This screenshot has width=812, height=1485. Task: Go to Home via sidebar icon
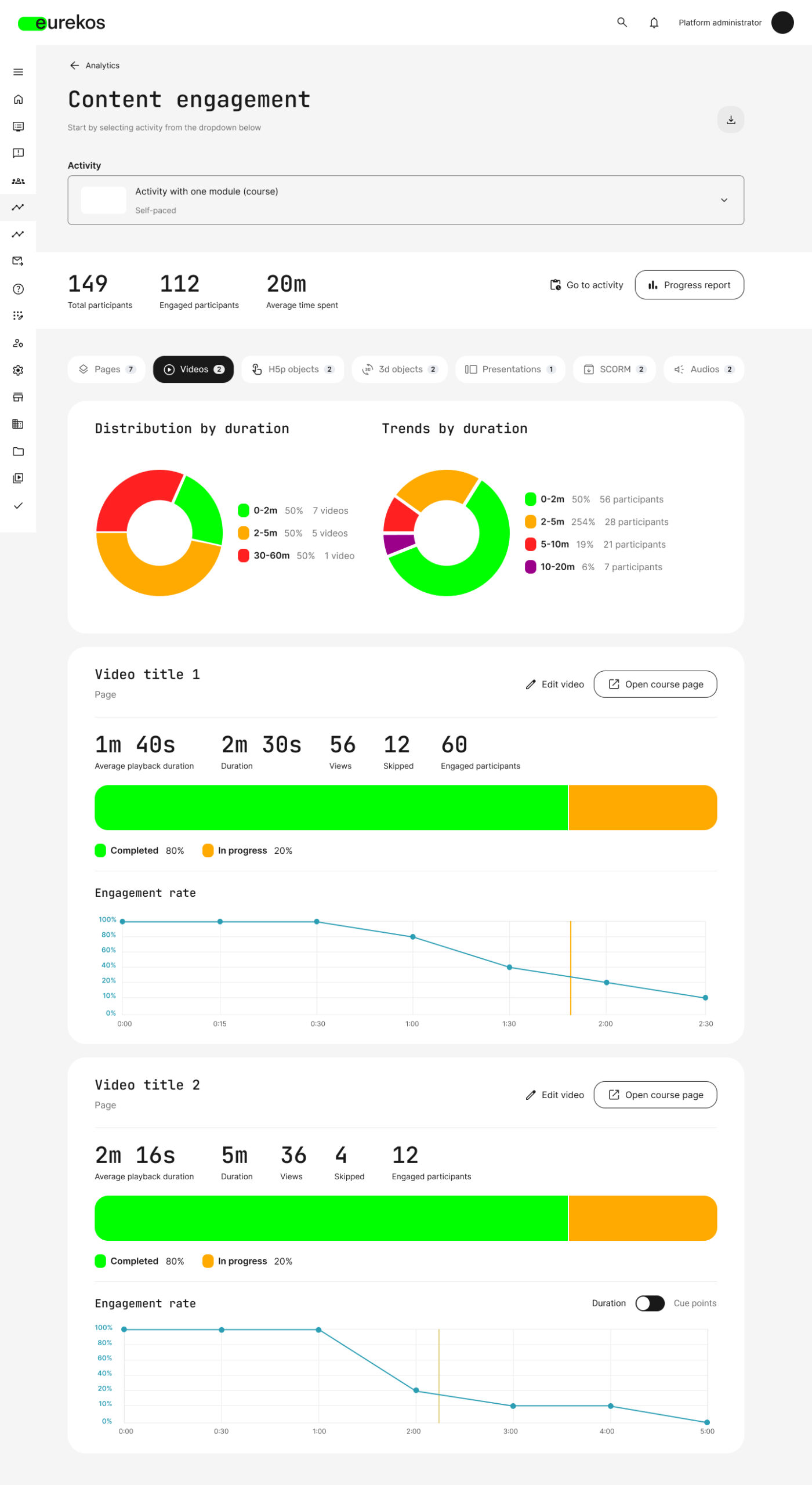(18, 99)
